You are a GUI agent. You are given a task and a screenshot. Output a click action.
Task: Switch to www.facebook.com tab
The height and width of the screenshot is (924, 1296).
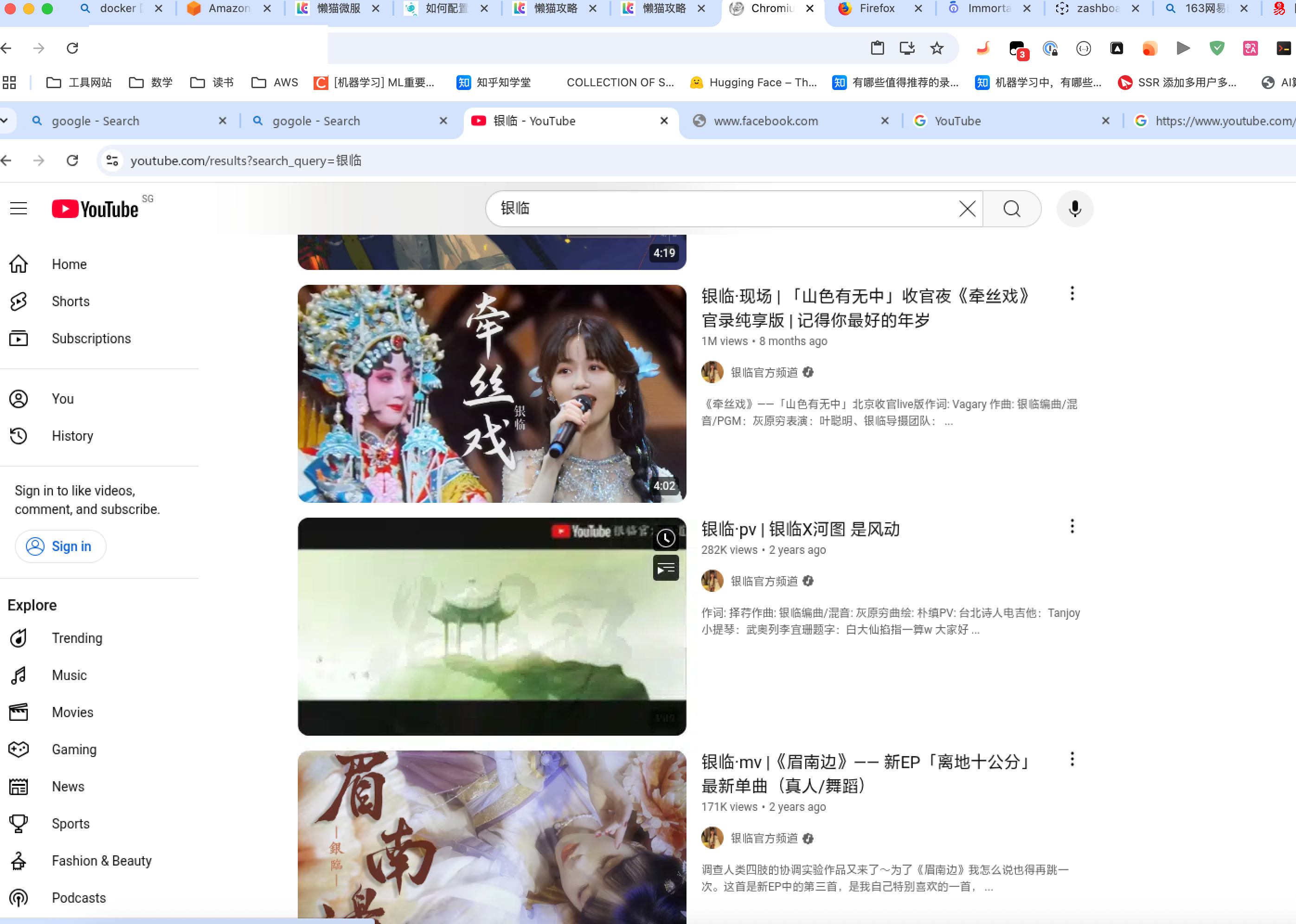tap(765, 121)
